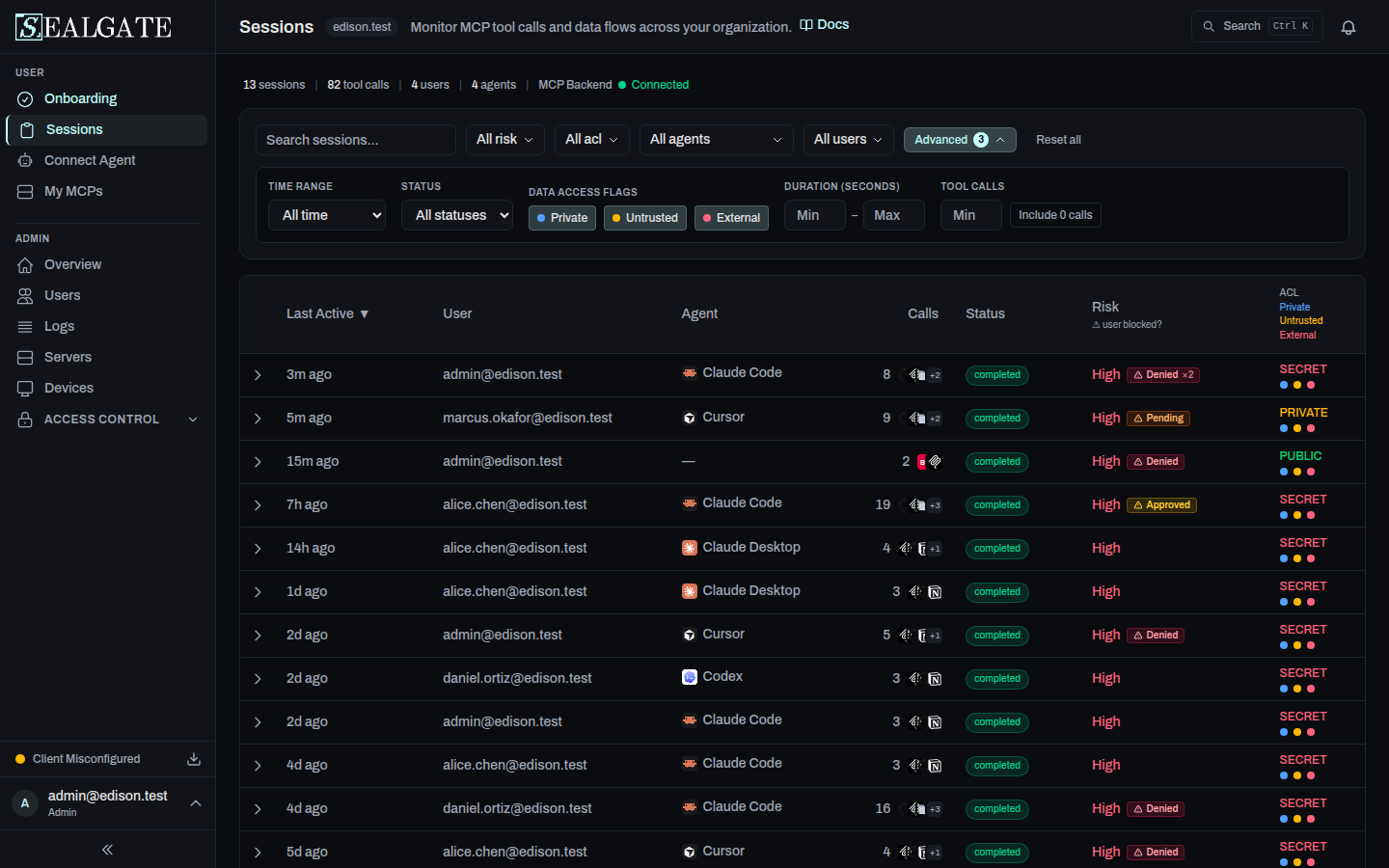
Task: Open Logs from the sidebar
Action: 59,326
